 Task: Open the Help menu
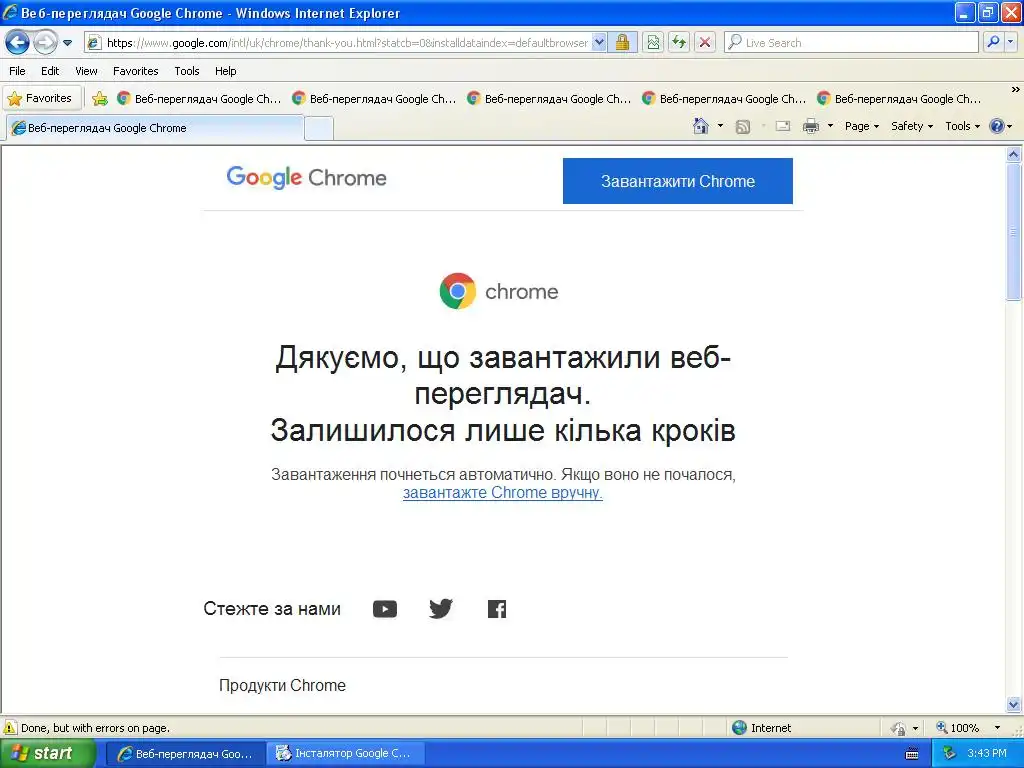(x=225, y=71)
